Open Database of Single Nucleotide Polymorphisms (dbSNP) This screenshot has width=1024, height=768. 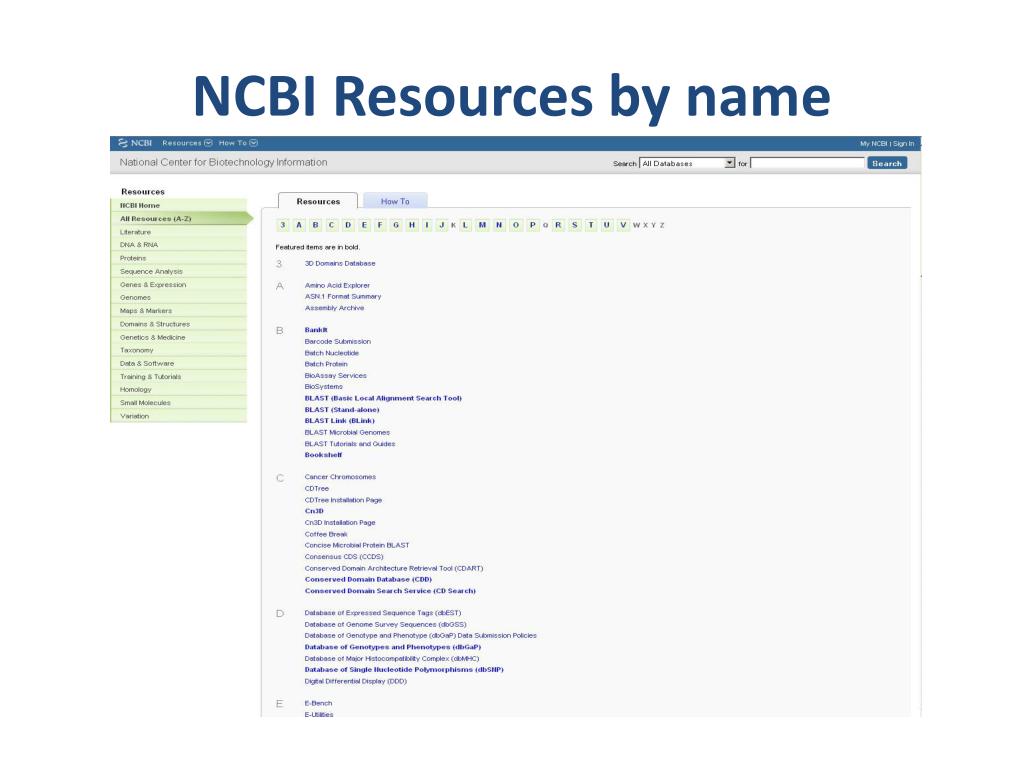(404, 669)
